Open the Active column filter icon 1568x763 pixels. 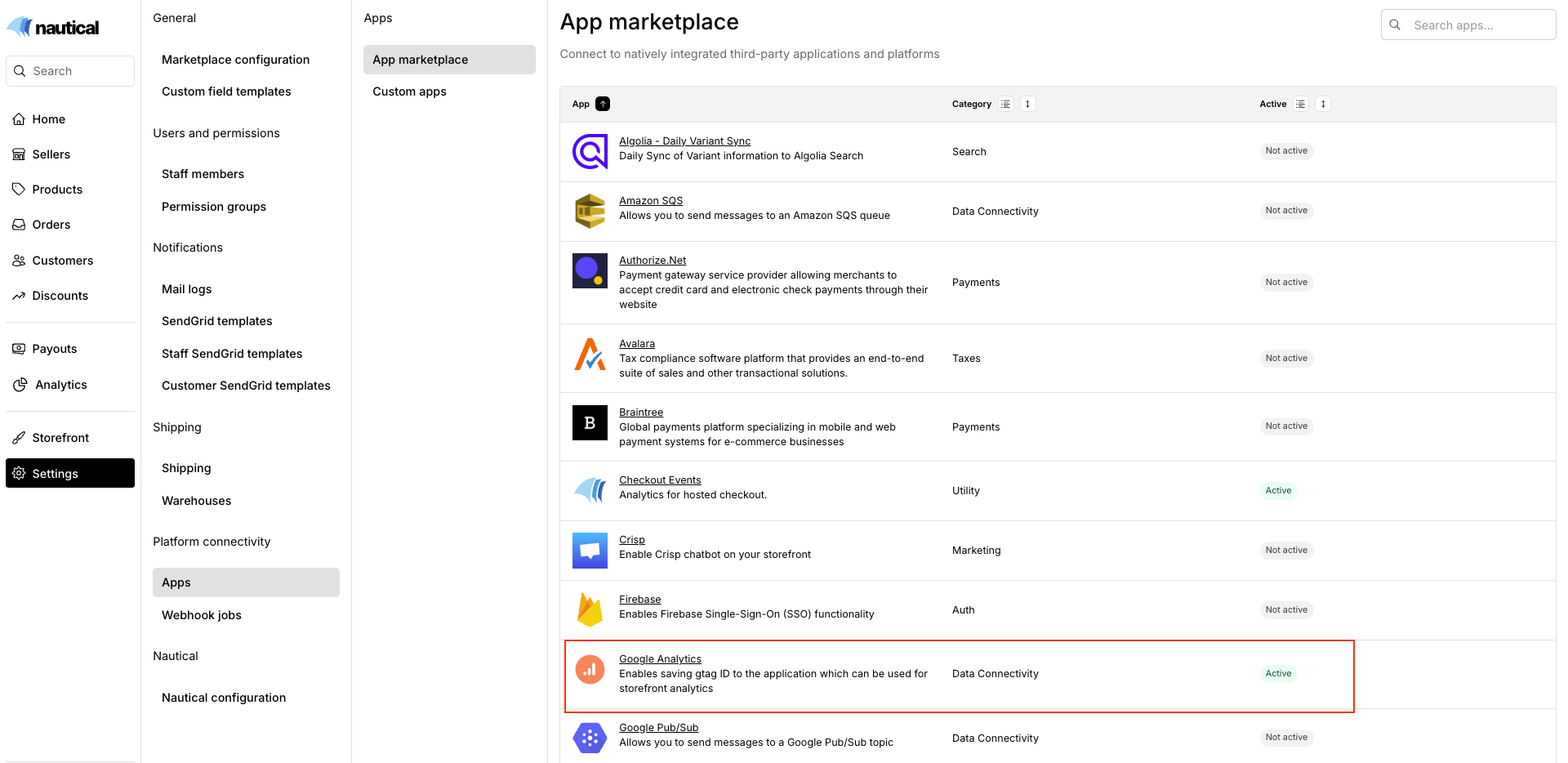point(1301,104)
